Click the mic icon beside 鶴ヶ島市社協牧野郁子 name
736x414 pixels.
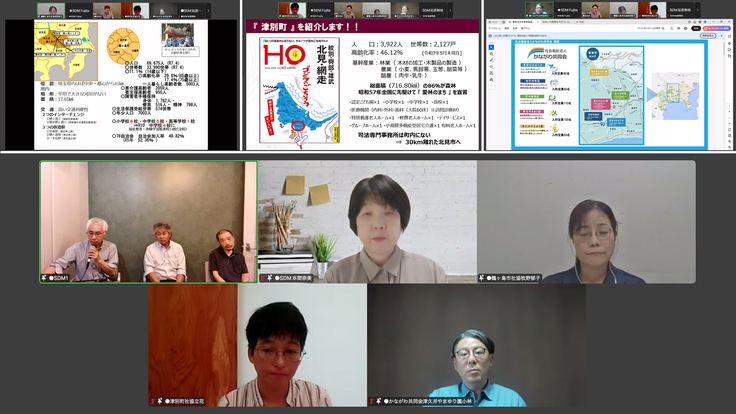pos(483,277)
